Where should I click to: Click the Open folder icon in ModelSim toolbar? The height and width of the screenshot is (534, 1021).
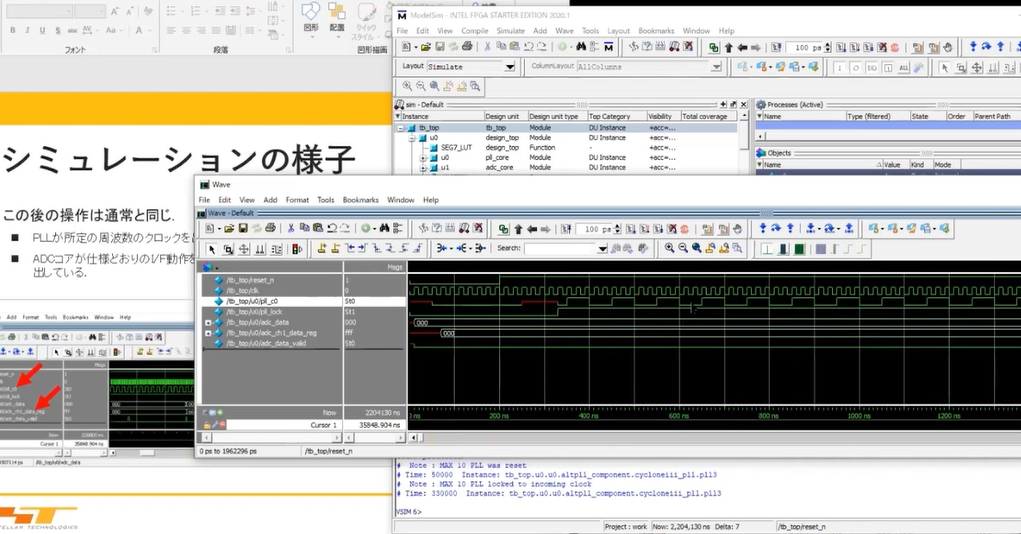[425, 47]
